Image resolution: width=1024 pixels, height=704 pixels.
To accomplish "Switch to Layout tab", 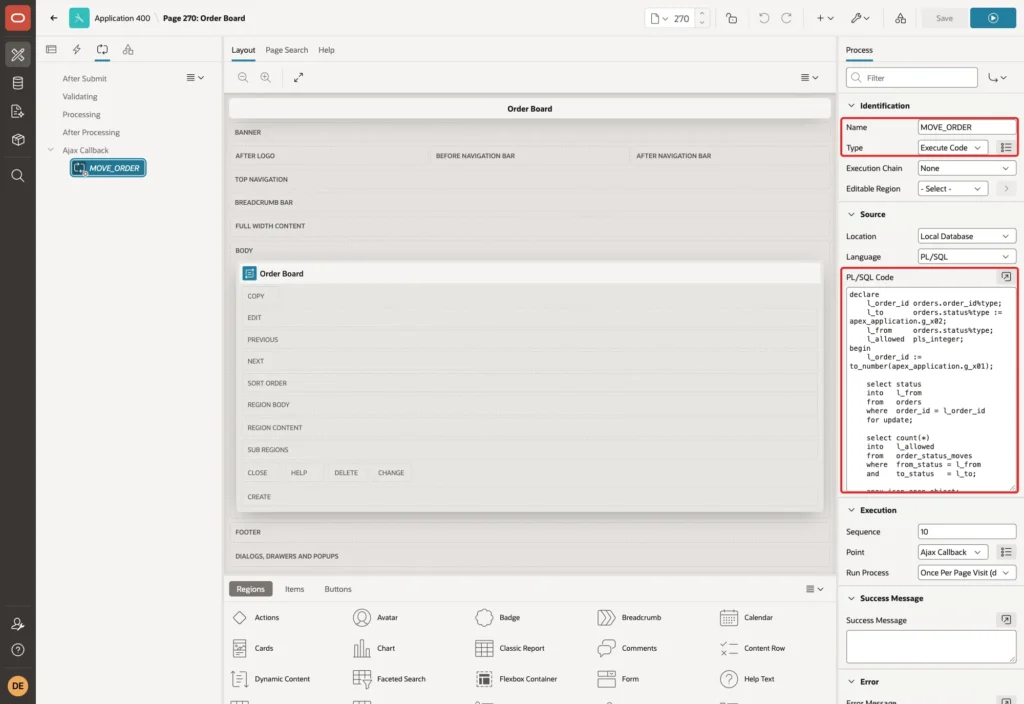I will (x=243, y=50).
